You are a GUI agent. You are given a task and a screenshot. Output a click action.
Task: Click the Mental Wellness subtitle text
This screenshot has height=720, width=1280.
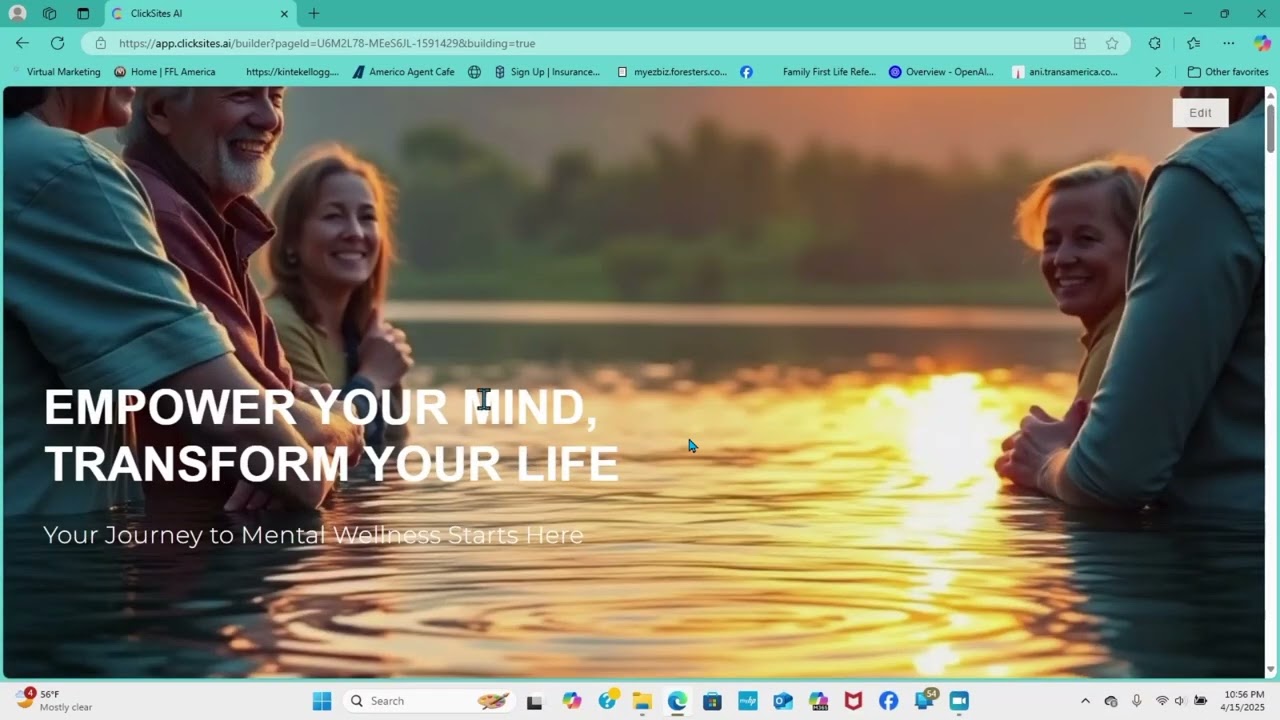pyautogui.click(x=313, y=535)
